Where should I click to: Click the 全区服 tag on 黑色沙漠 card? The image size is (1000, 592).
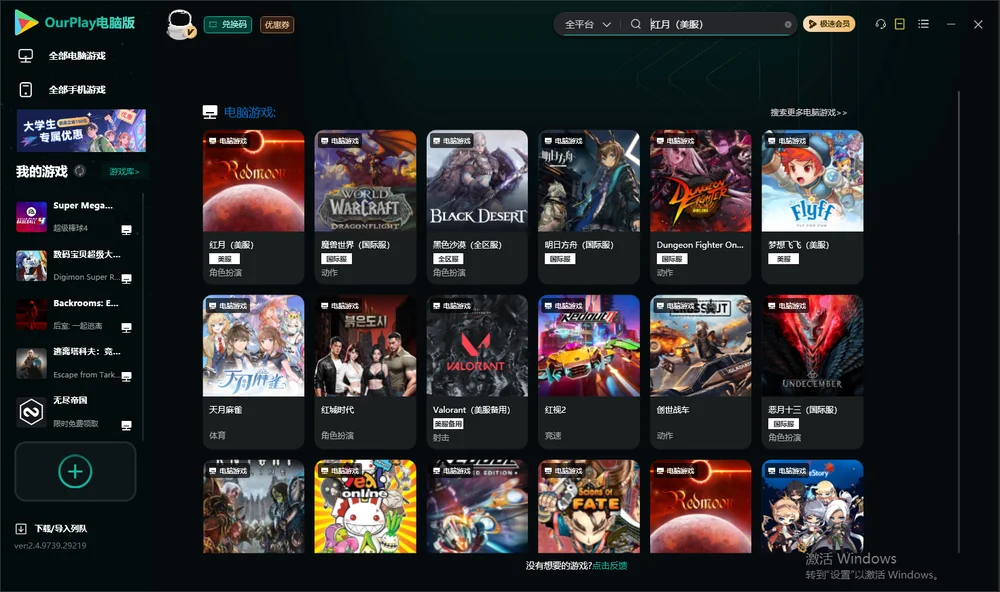tap(448, 259)
